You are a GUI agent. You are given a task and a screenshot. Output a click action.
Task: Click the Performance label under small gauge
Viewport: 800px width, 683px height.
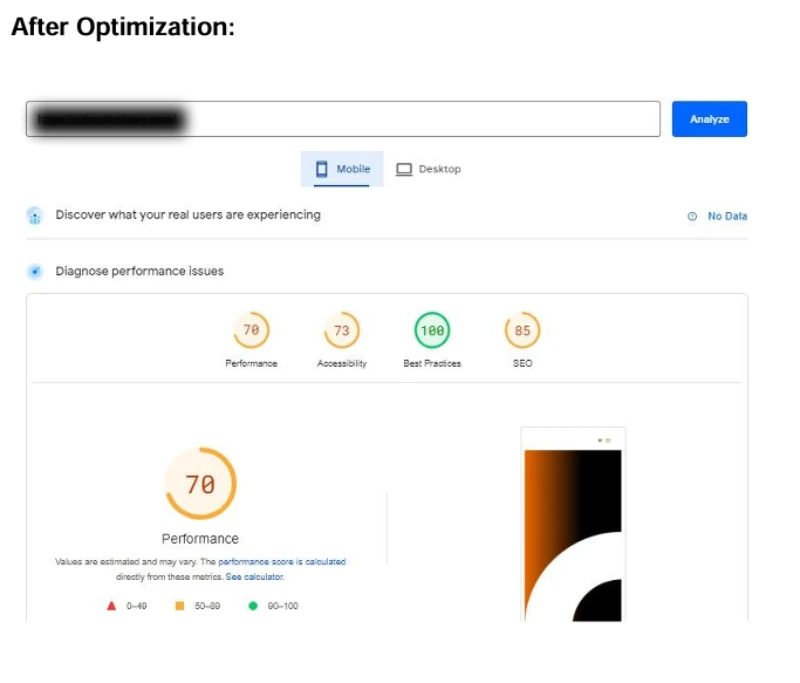[x=251, y=363]
